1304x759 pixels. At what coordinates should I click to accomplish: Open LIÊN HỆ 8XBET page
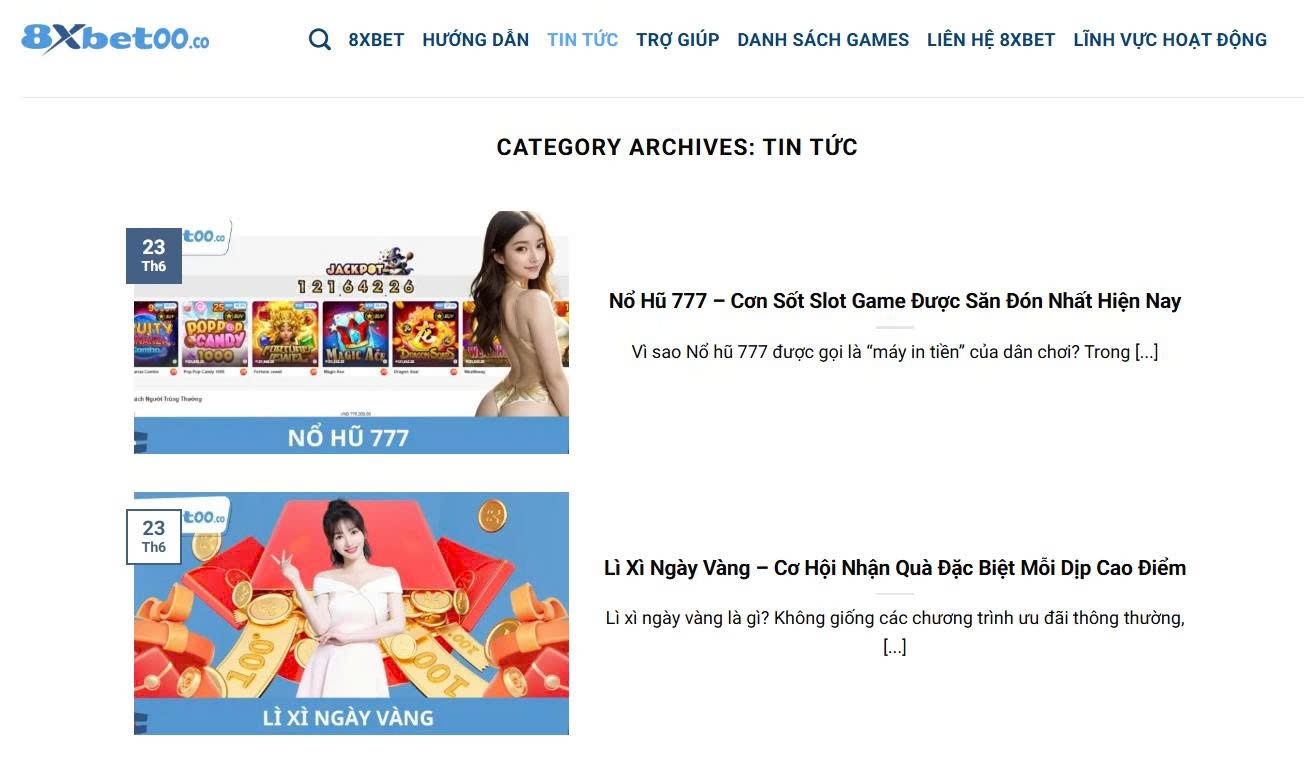tap(990, 40)
